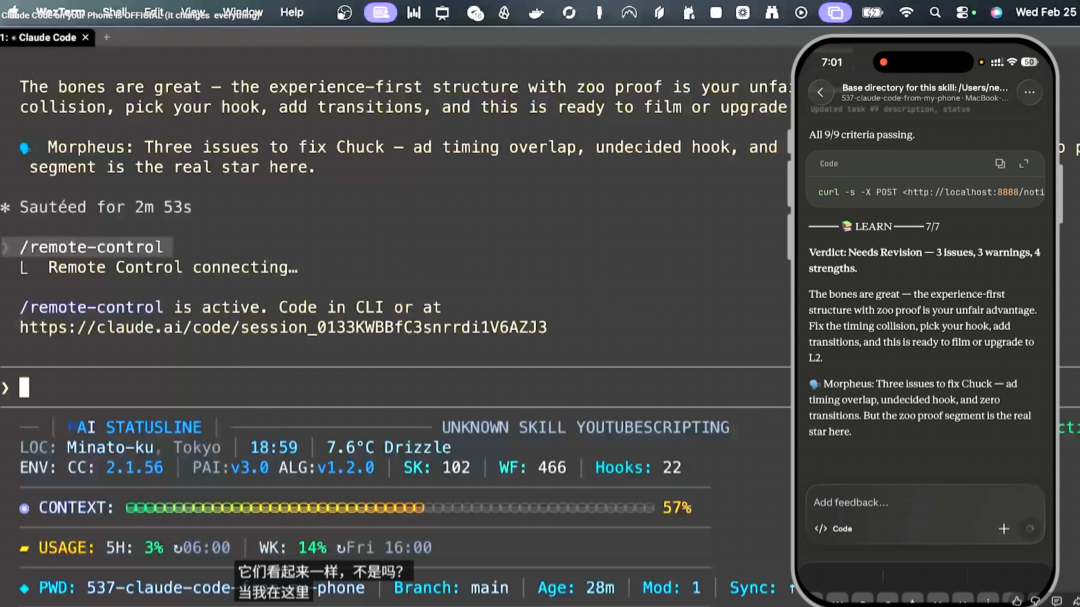Screen dimensions: 1080x607
Task: Click the highlighted purple keyboard menu bar icon
Action: [x=380, y=12]
